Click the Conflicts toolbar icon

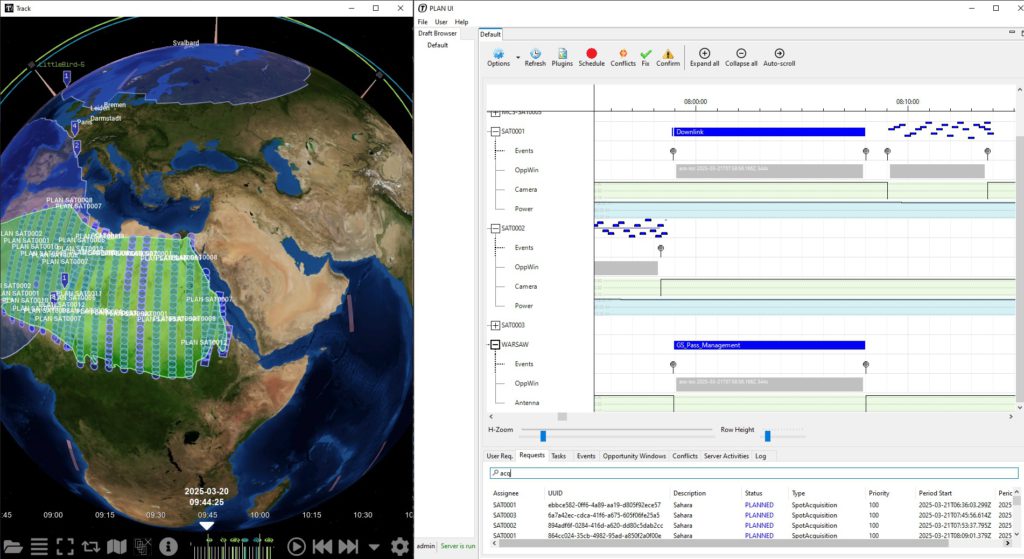coord(622,54)
